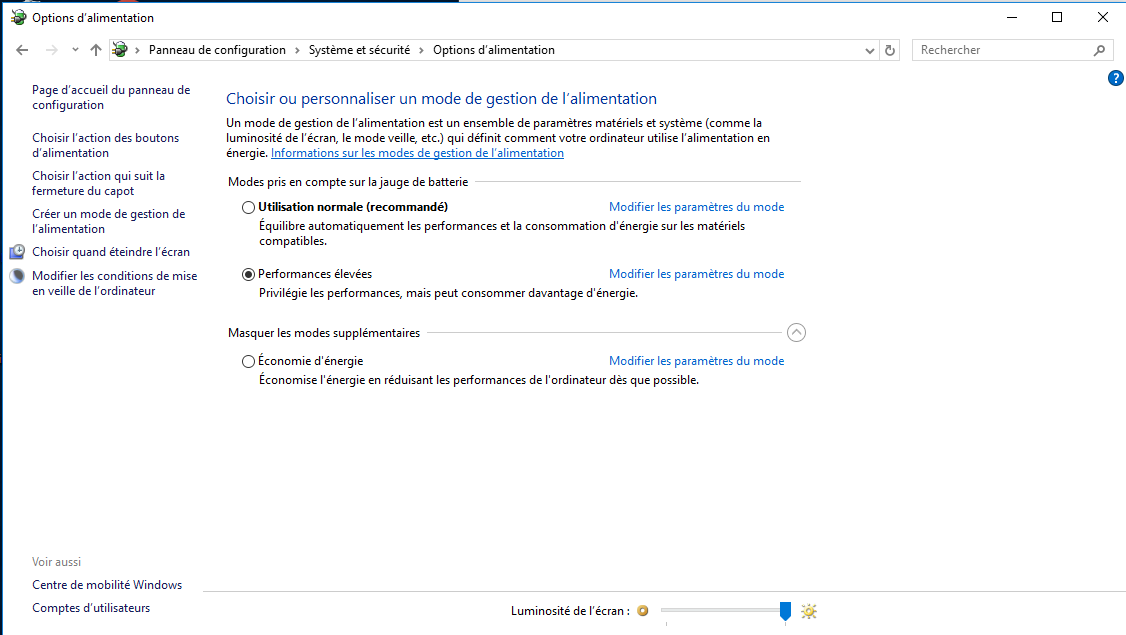This screenshot has width=1126, height=635.
Task: Open Modifier les conditions de mise en veille
Action: click(x=114, y=283)
